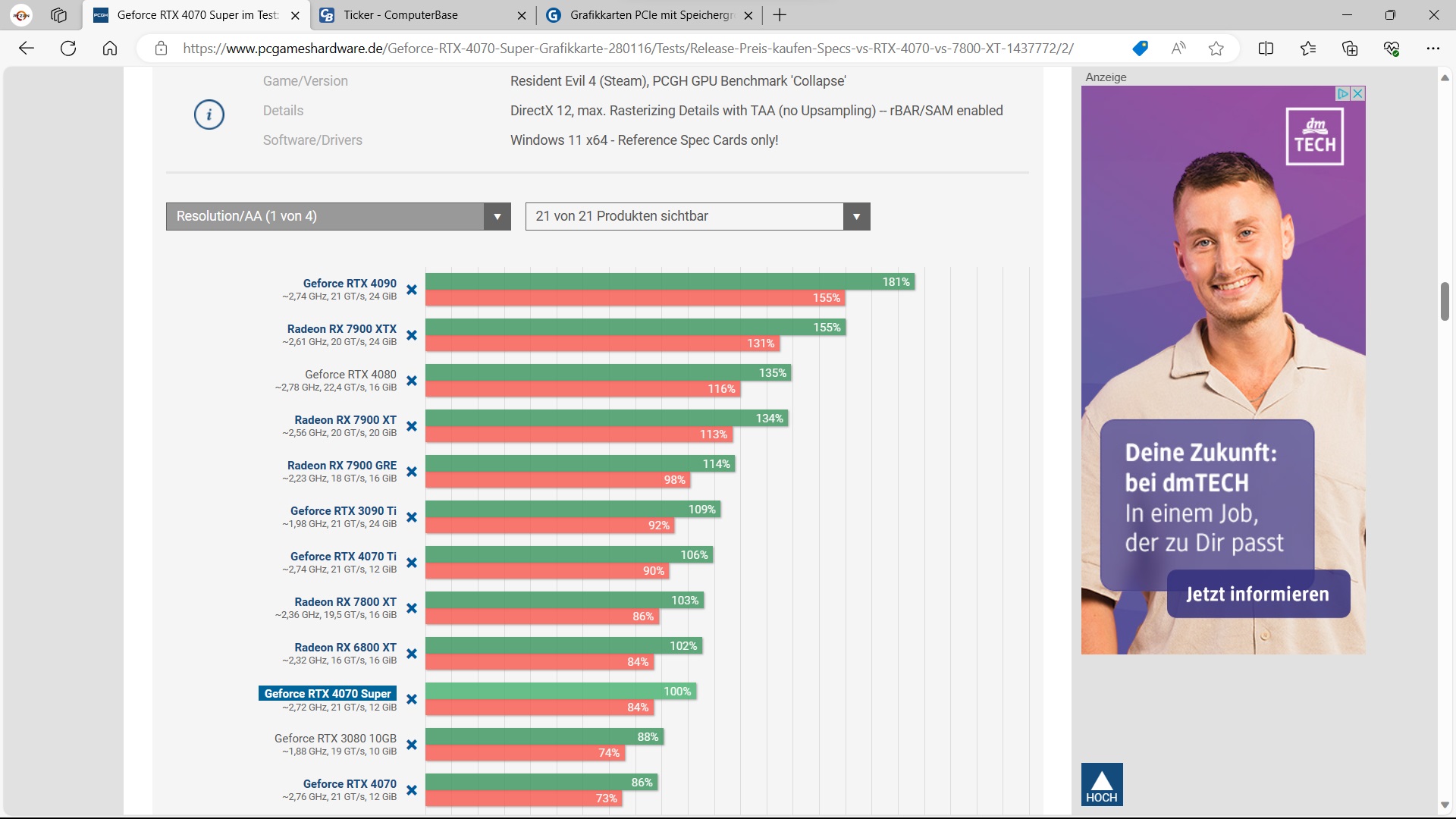Click the Geforce RTX 4090 green bar
This screenshot has height=819, width=1456.
coord(667,281)
